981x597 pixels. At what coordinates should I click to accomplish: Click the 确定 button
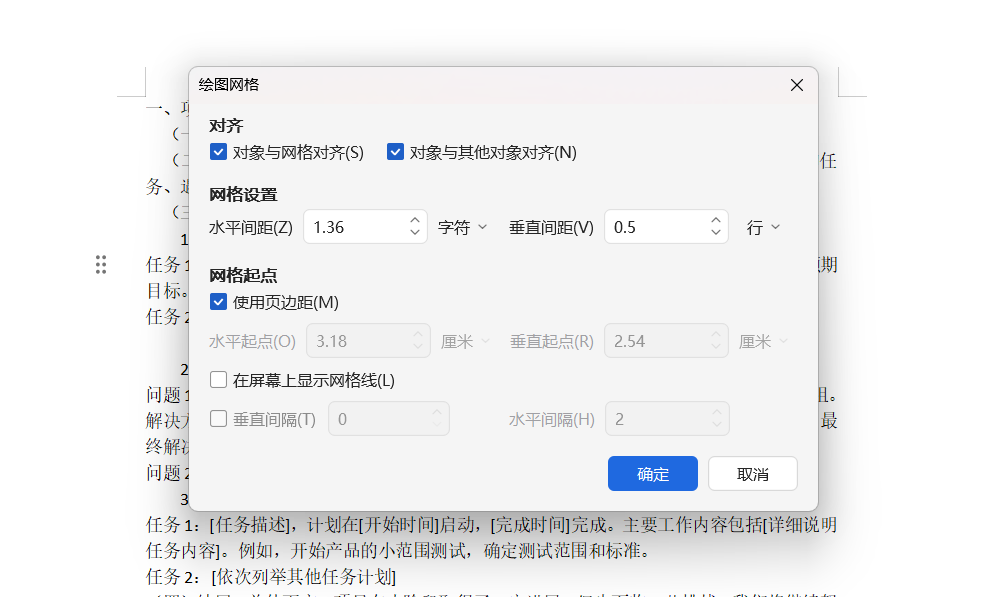652,473
